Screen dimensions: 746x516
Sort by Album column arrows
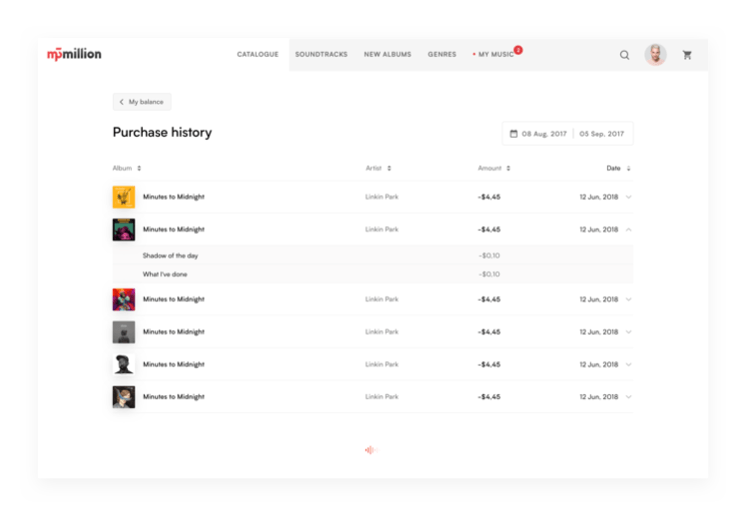[139, 168]
